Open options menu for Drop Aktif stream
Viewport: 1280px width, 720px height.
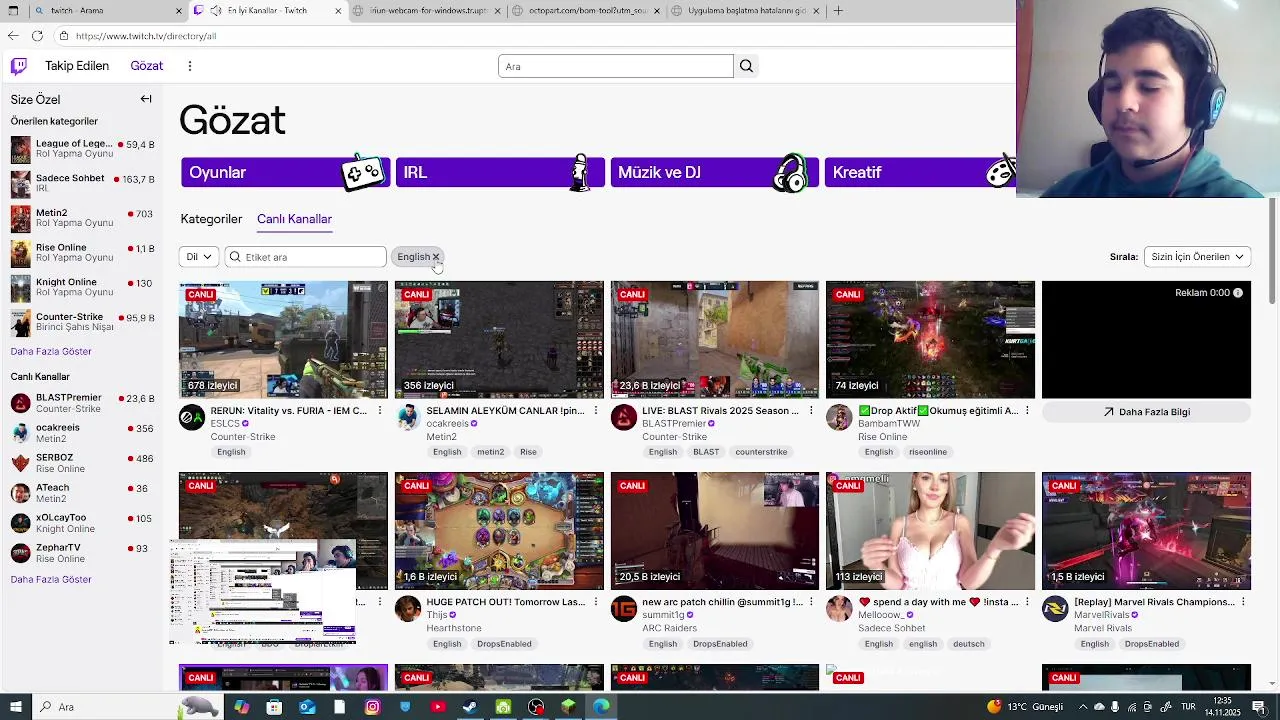tap(1028, 411)
